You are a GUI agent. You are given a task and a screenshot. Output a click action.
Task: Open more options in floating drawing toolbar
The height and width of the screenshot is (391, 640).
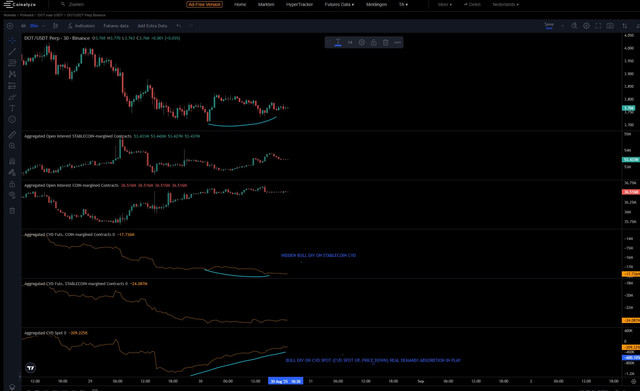(x=398, y=42)
